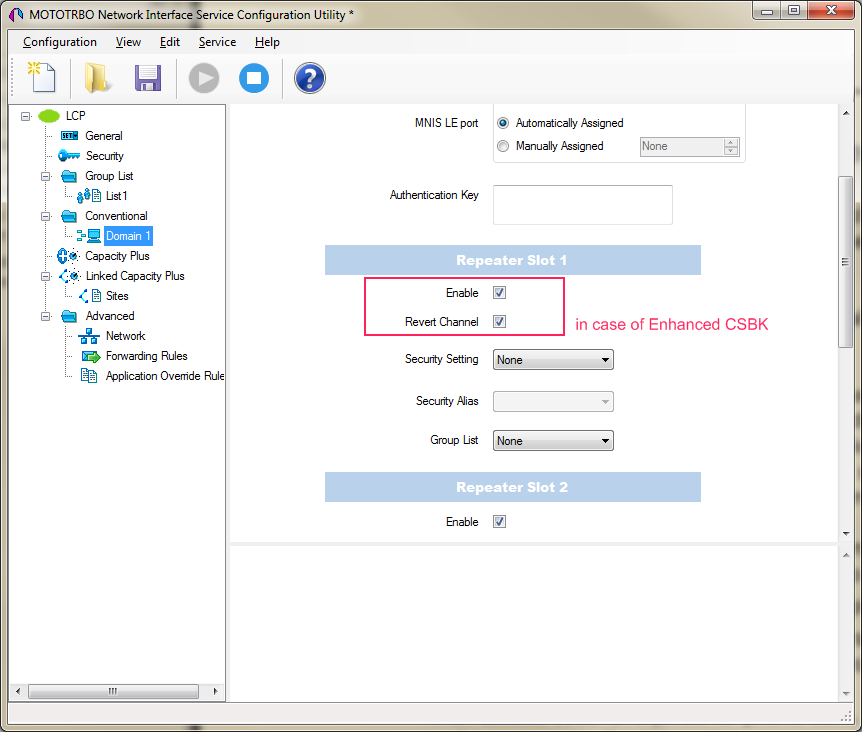Increase the MNIS LE port stepper value

point(731,142)
